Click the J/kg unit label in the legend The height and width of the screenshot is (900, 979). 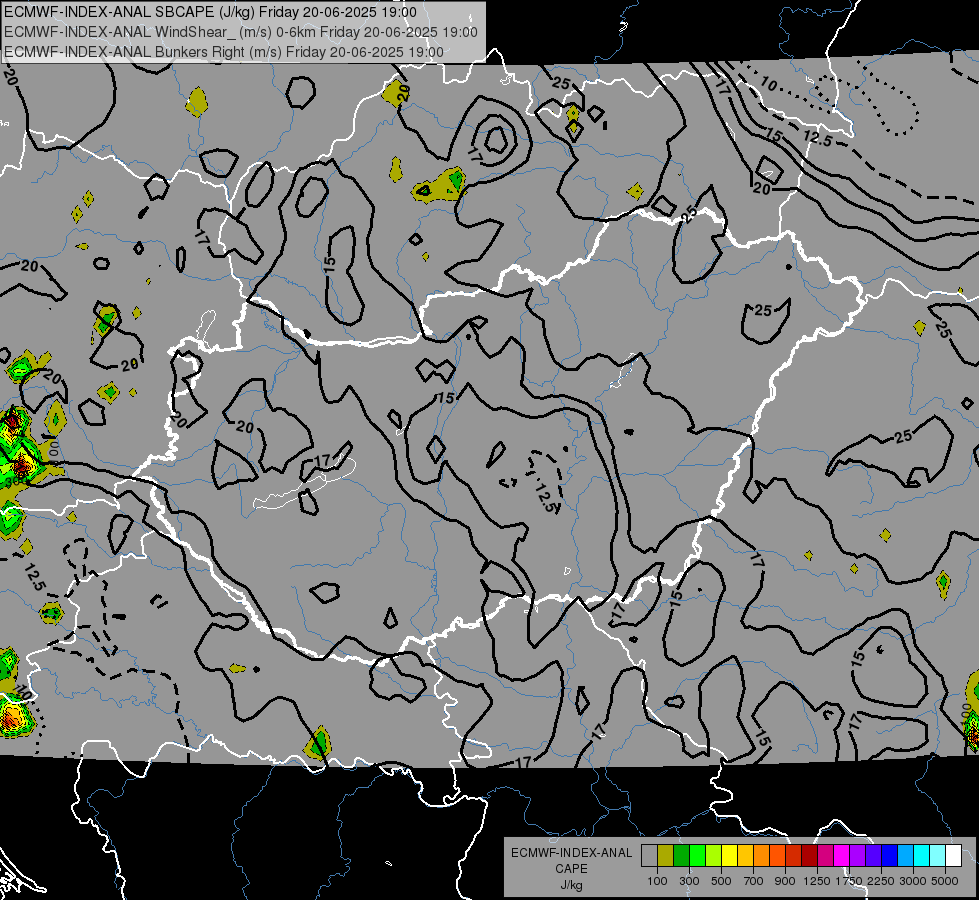(x=571, y=885)
